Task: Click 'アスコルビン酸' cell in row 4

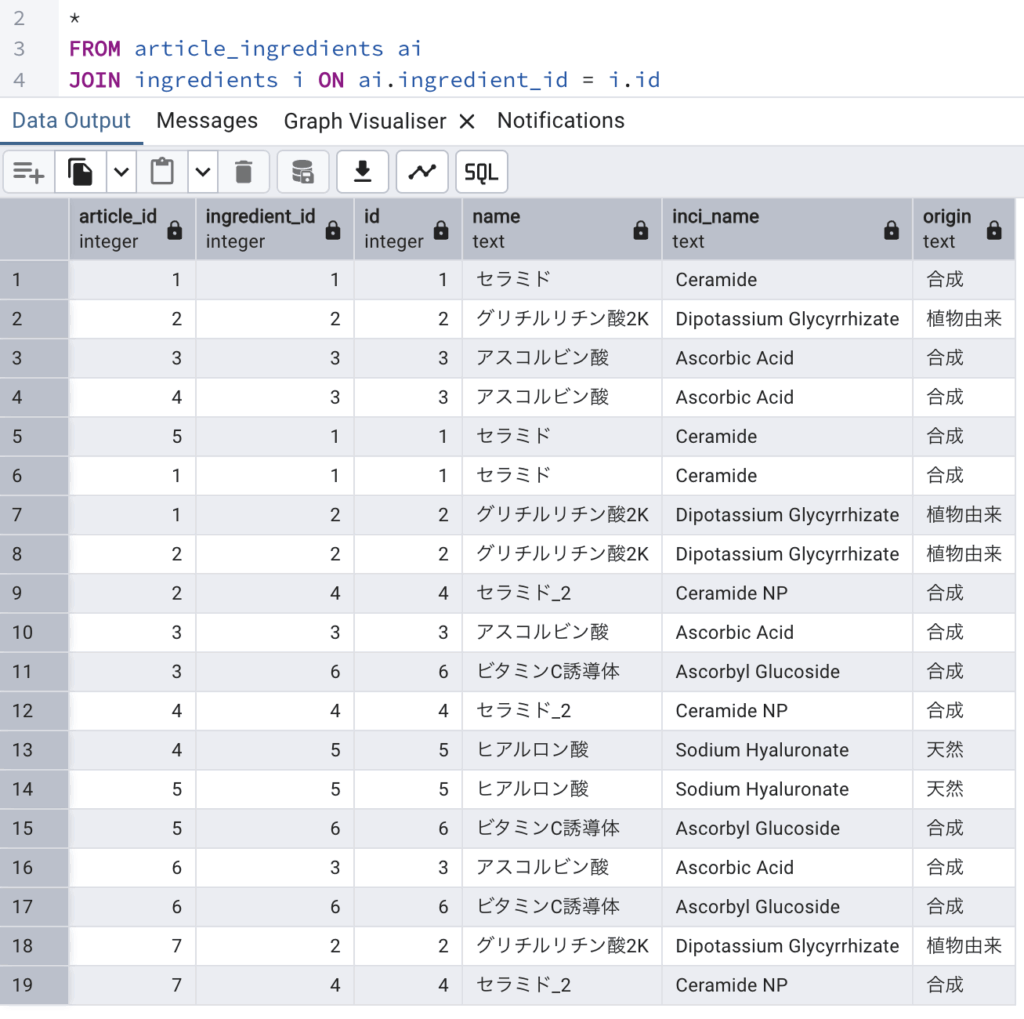Action: click(562, 397)
